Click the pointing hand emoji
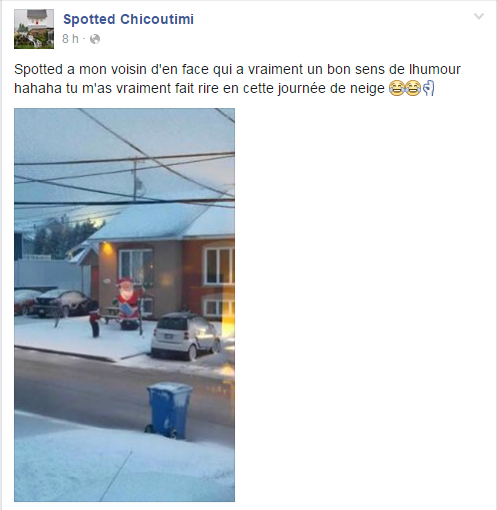 [x=429, y=89]
